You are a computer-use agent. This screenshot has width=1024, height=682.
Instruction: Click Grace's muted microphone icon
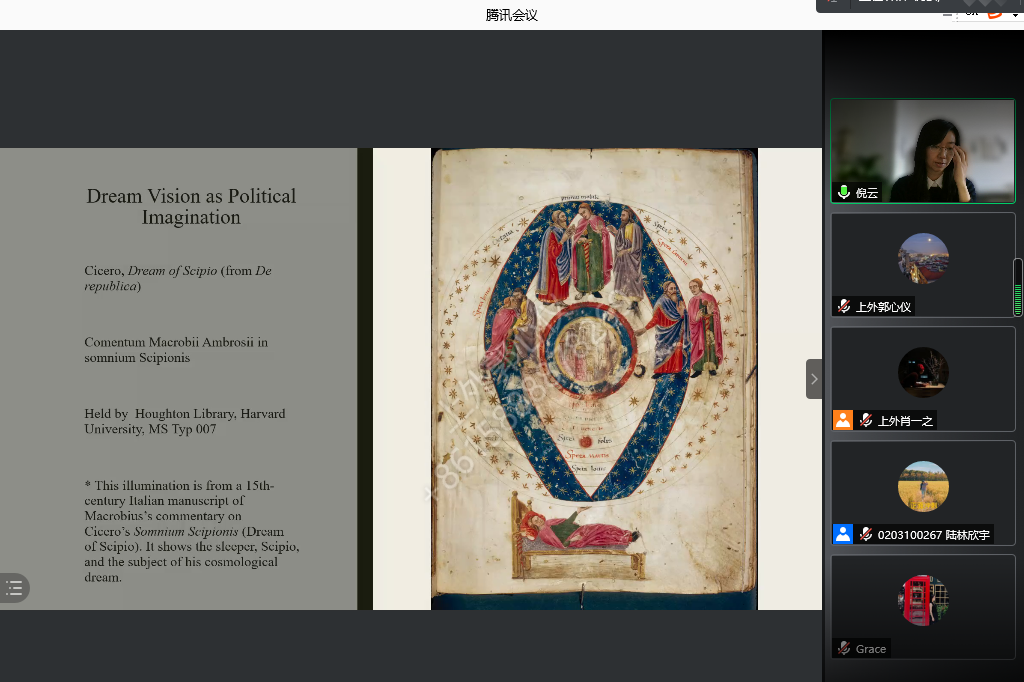[844, 649]
